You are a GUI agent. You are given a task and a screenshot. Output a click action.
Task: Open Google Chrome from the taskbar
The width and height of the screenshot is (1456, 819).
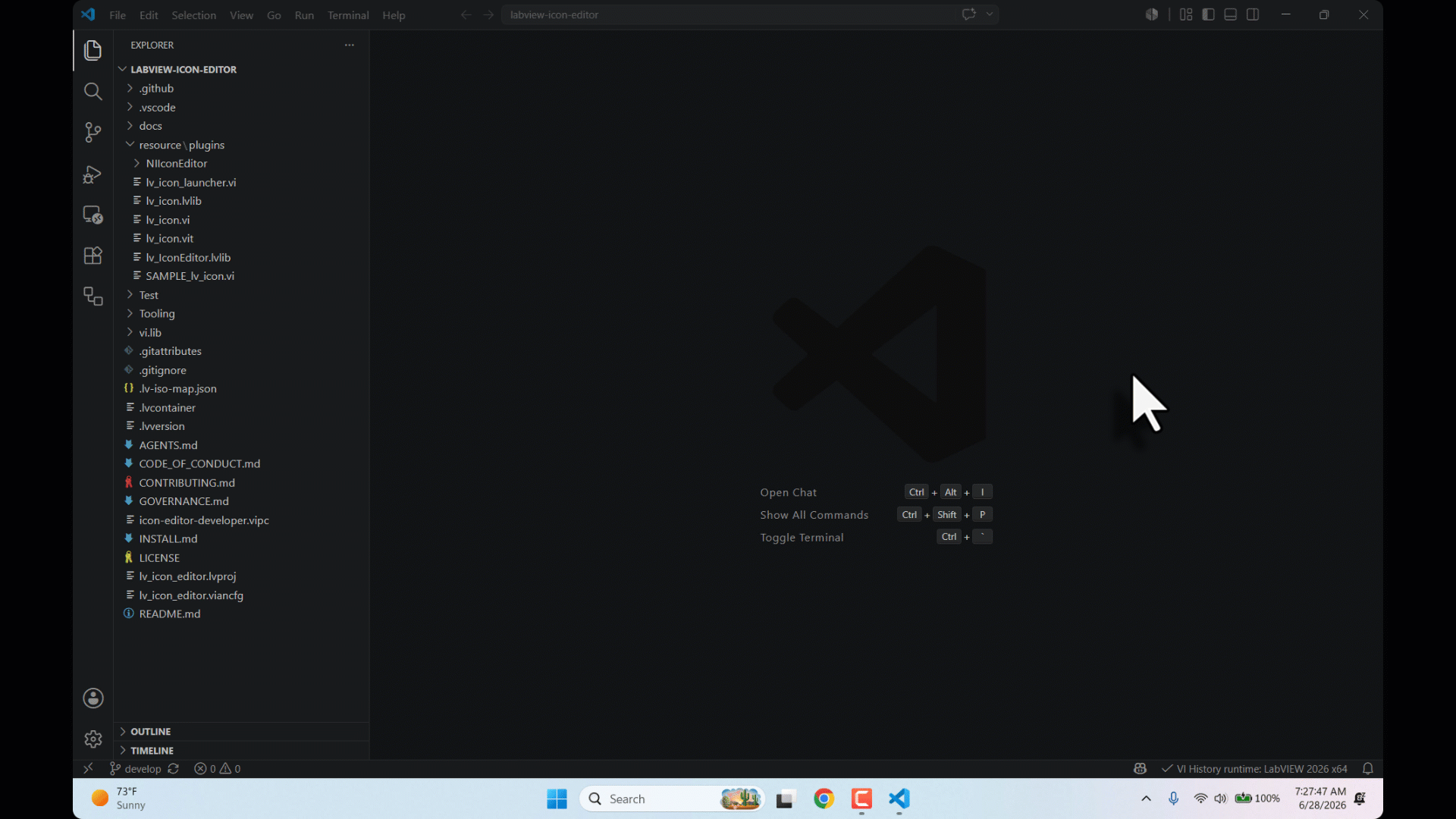(824, 799)
